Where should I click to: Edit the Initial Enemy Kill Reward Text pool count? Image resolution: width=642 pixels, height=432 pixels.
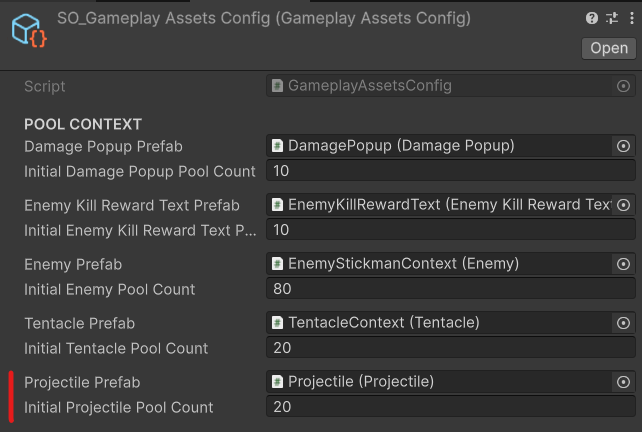coord(450,230)
